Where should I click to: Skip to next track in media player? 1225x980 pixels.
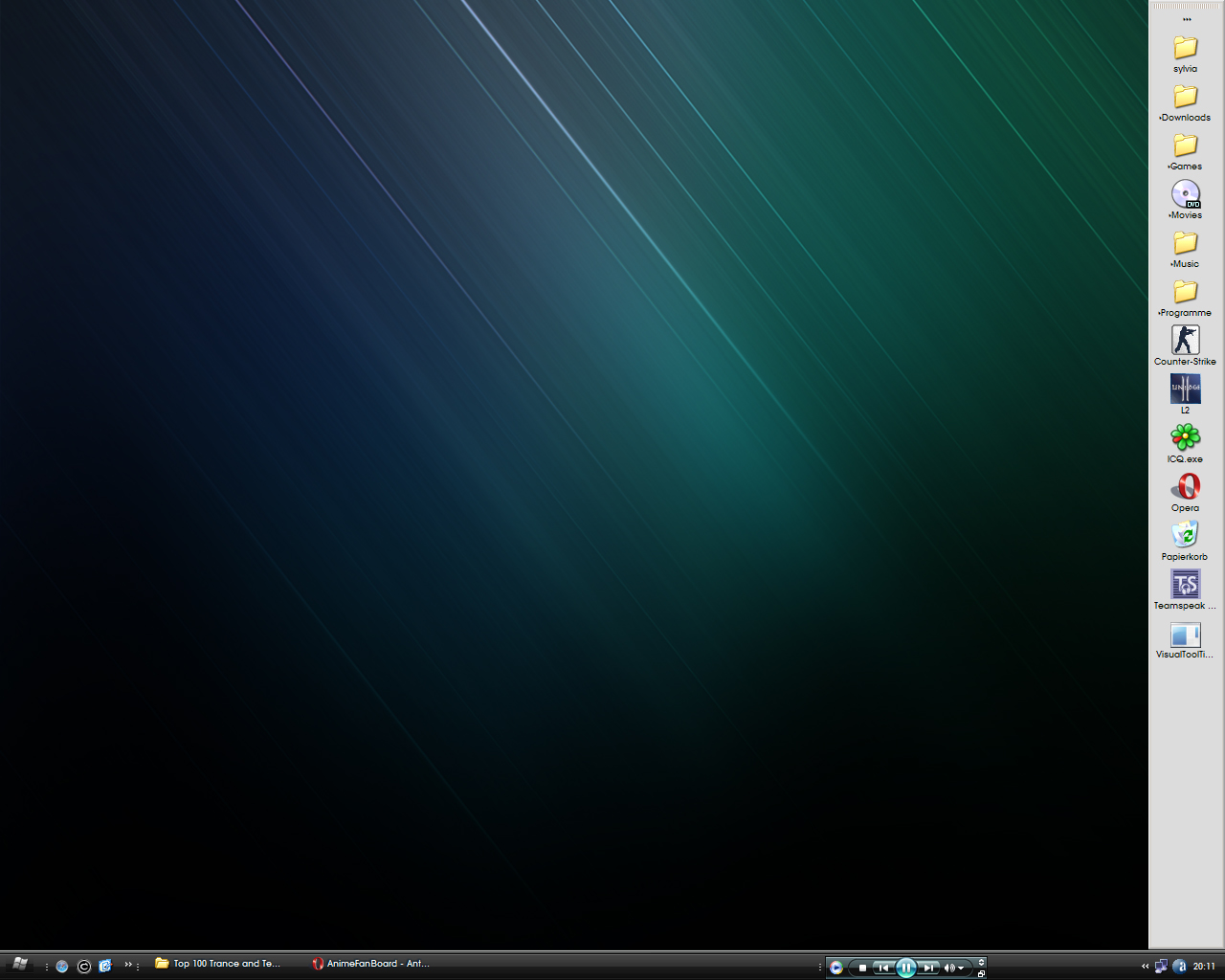927,968
